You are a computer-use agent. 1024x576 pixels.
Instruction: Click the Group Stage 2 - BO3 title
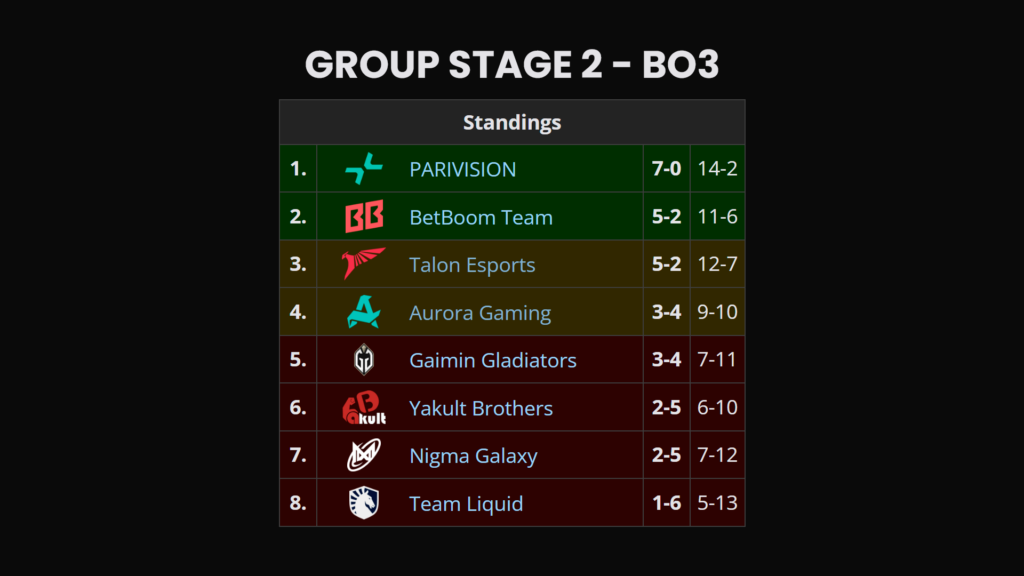click(512, 64)
